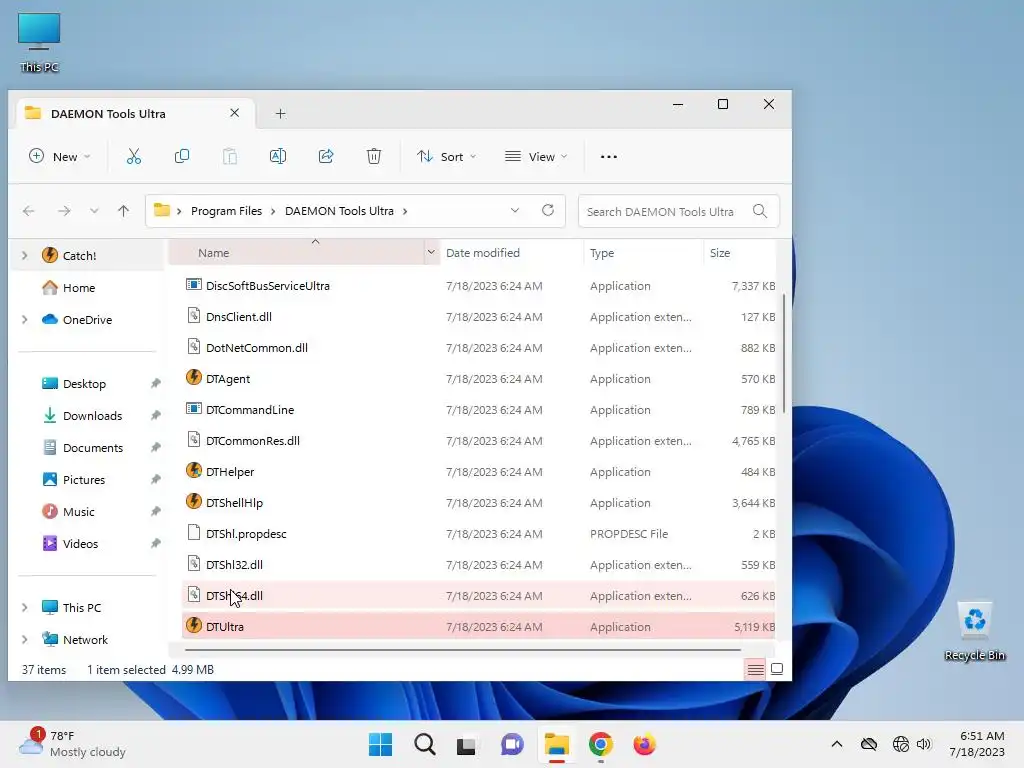1024x768 pixels.
Task: Expand the Catch! tree node
Action: point(25,255)
